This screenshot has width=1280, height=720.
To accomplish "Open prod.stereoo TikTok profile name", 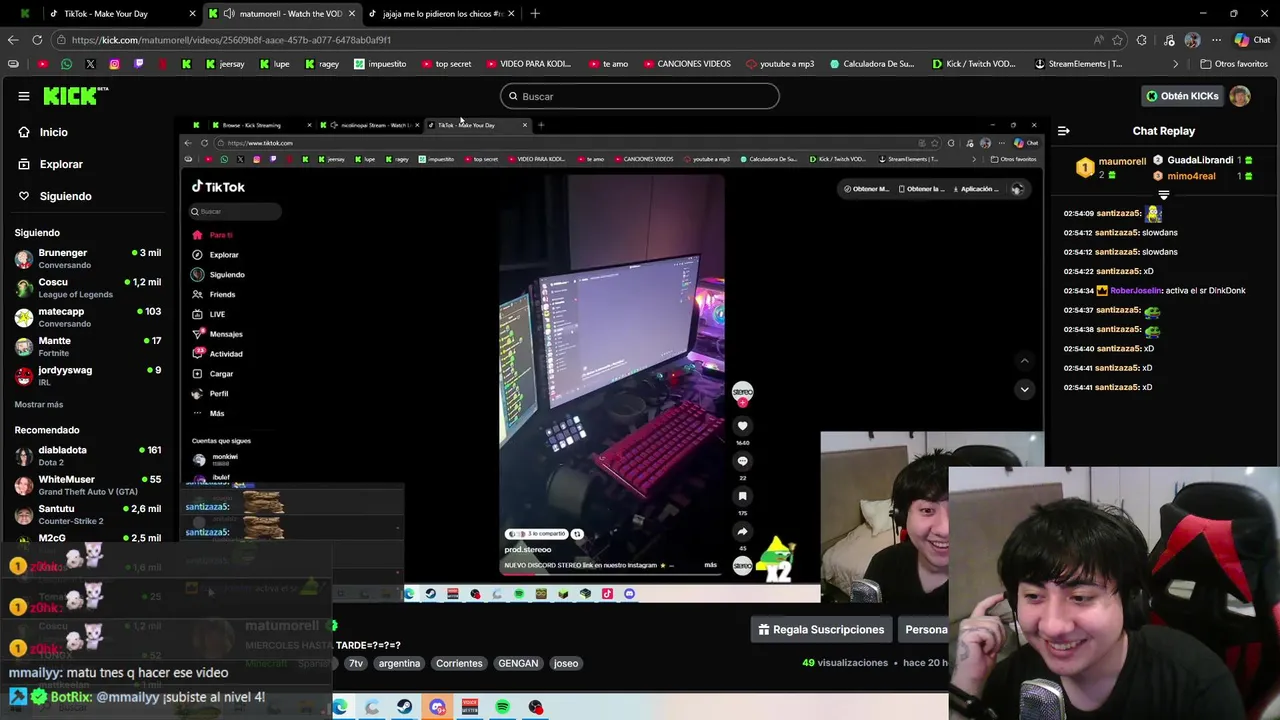I will pyautogui.click(x=527, y=549).
